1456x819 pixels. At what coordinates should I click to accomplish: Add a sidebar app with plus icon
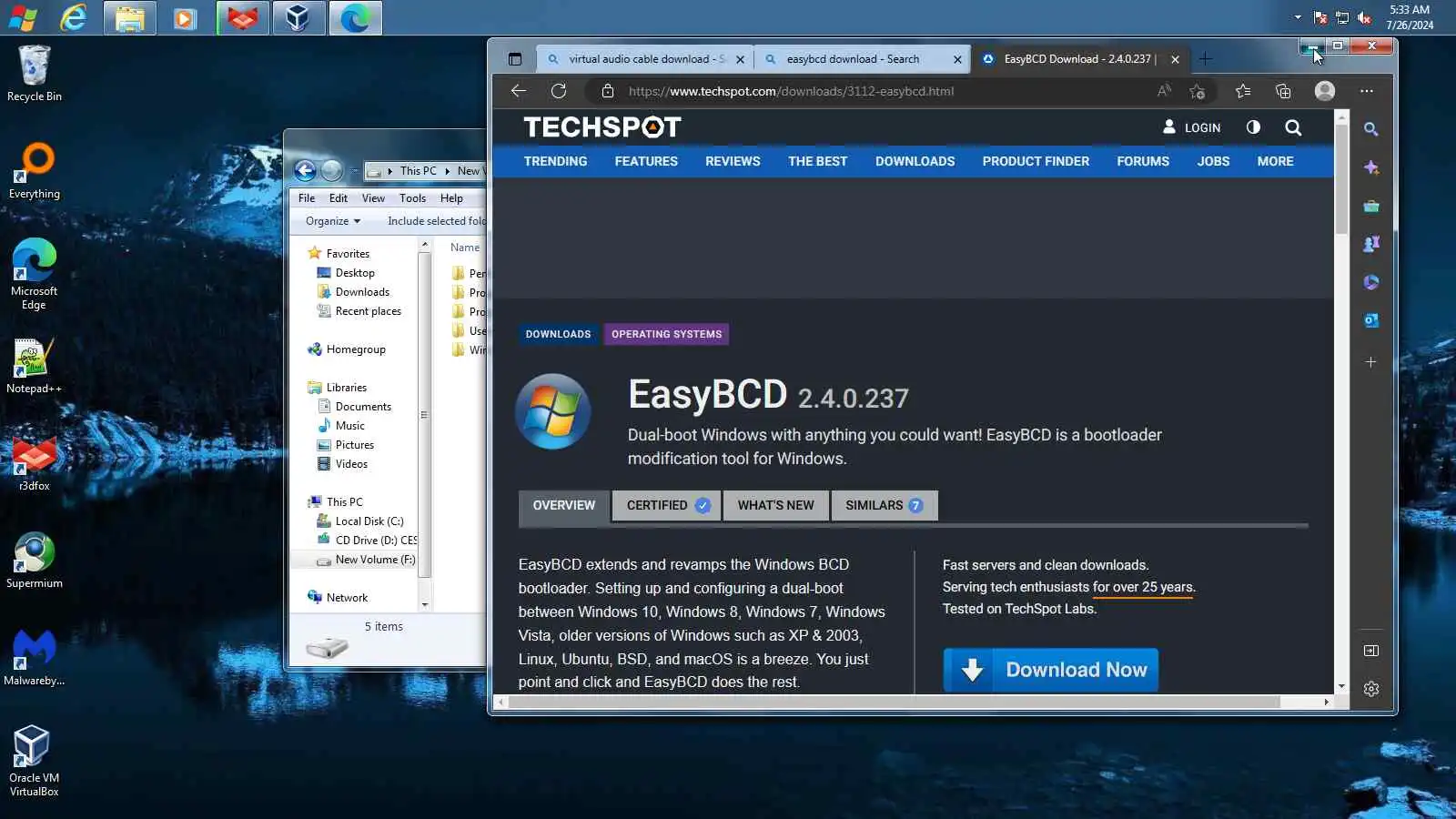click(1371, 362)
